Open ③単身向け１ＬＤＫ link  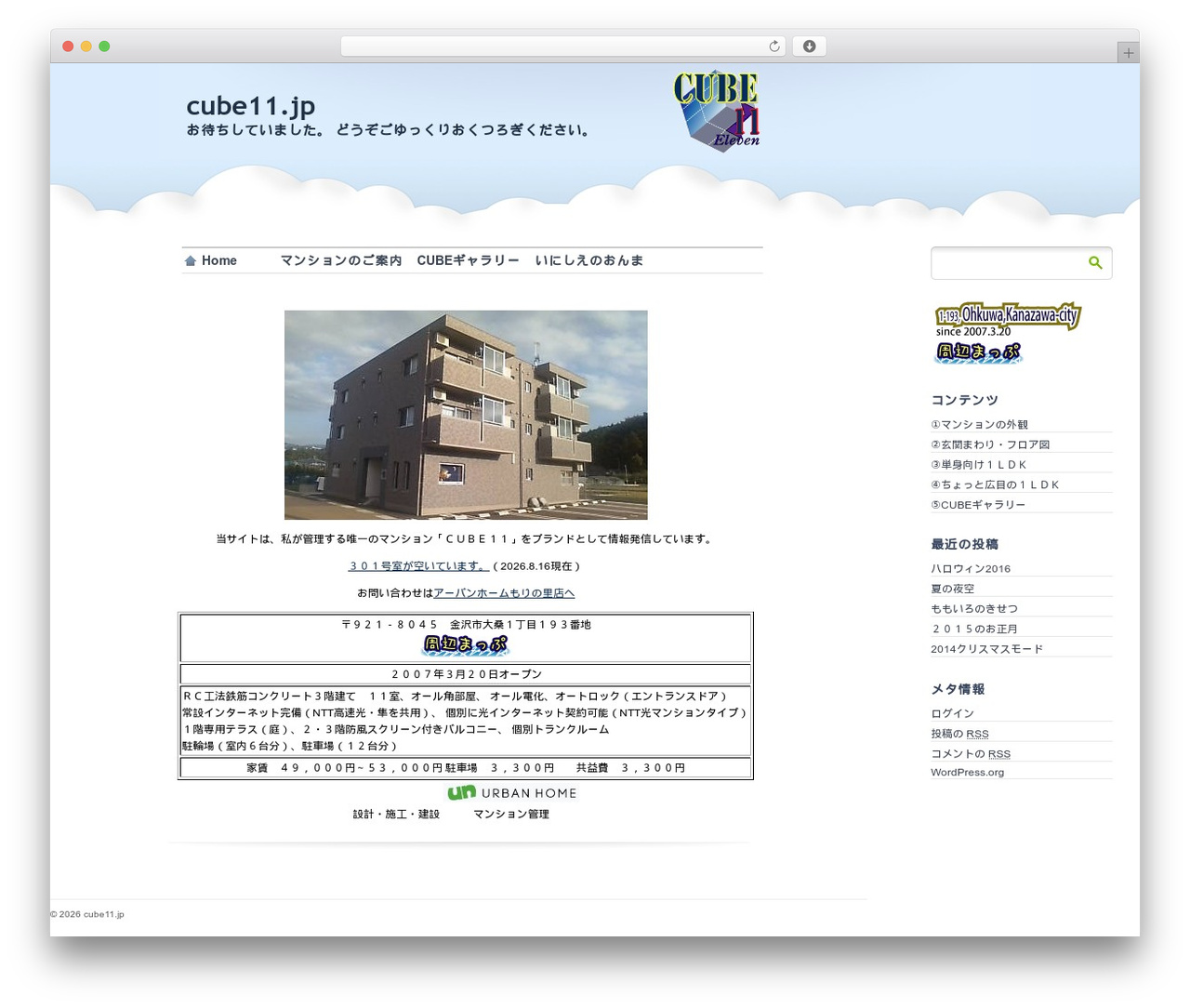point(978,465)
